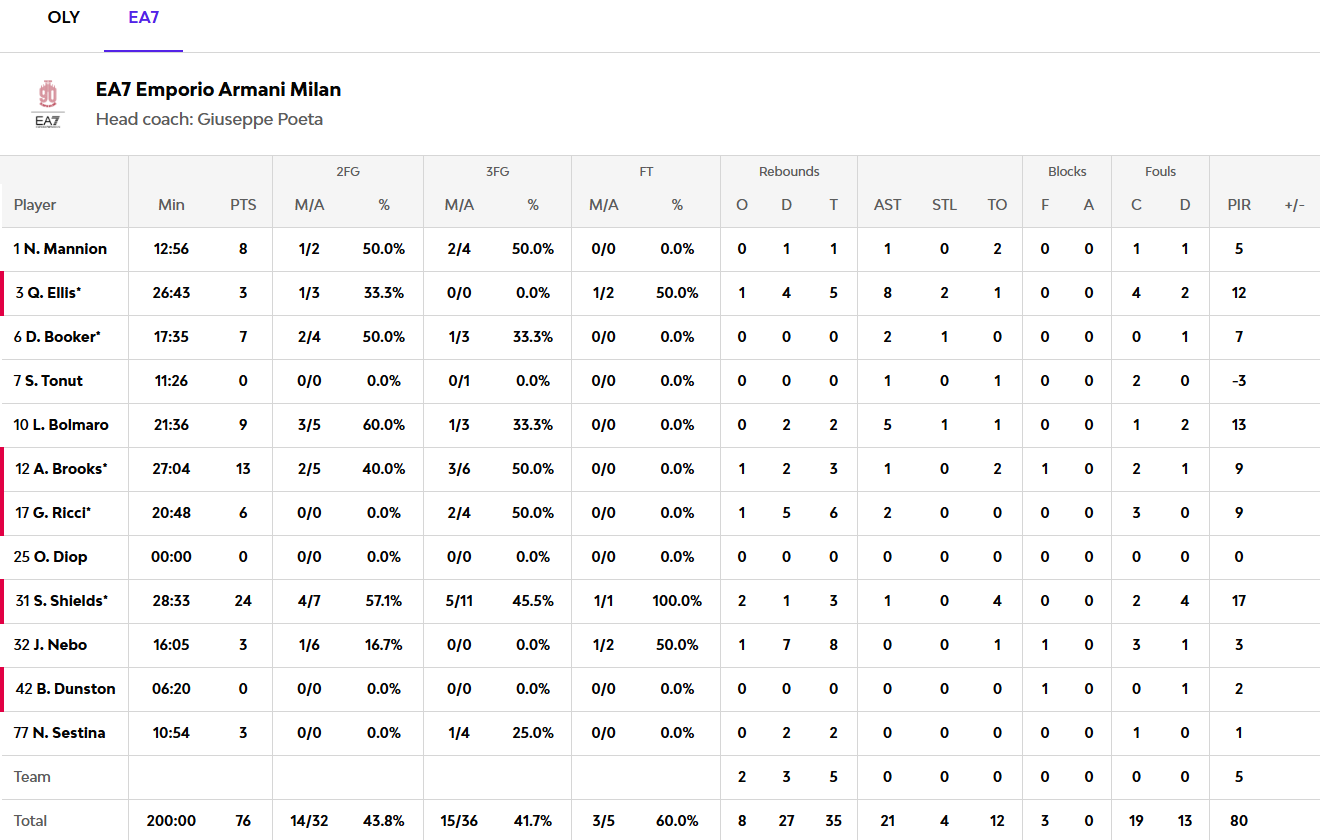Click player name Q. Ellis
Image resolution: width=1320 pixels, height=840 pixels.
point(48,293)
